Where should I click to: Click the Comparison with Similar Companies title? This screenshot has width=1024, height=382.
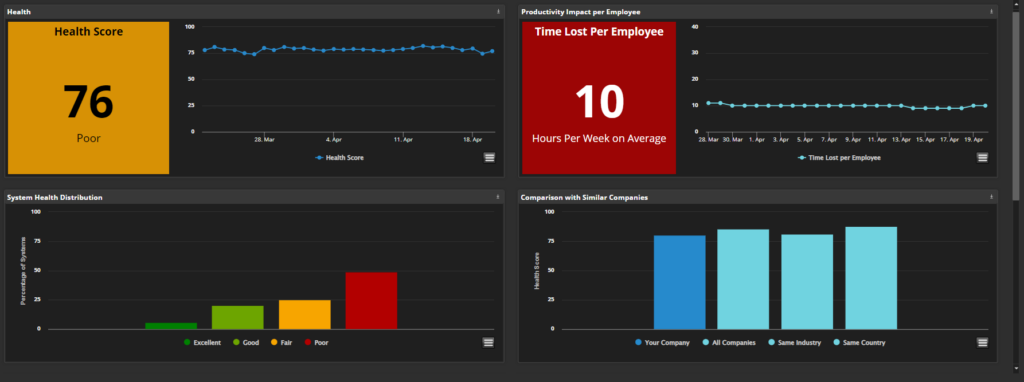pos(584,197)
